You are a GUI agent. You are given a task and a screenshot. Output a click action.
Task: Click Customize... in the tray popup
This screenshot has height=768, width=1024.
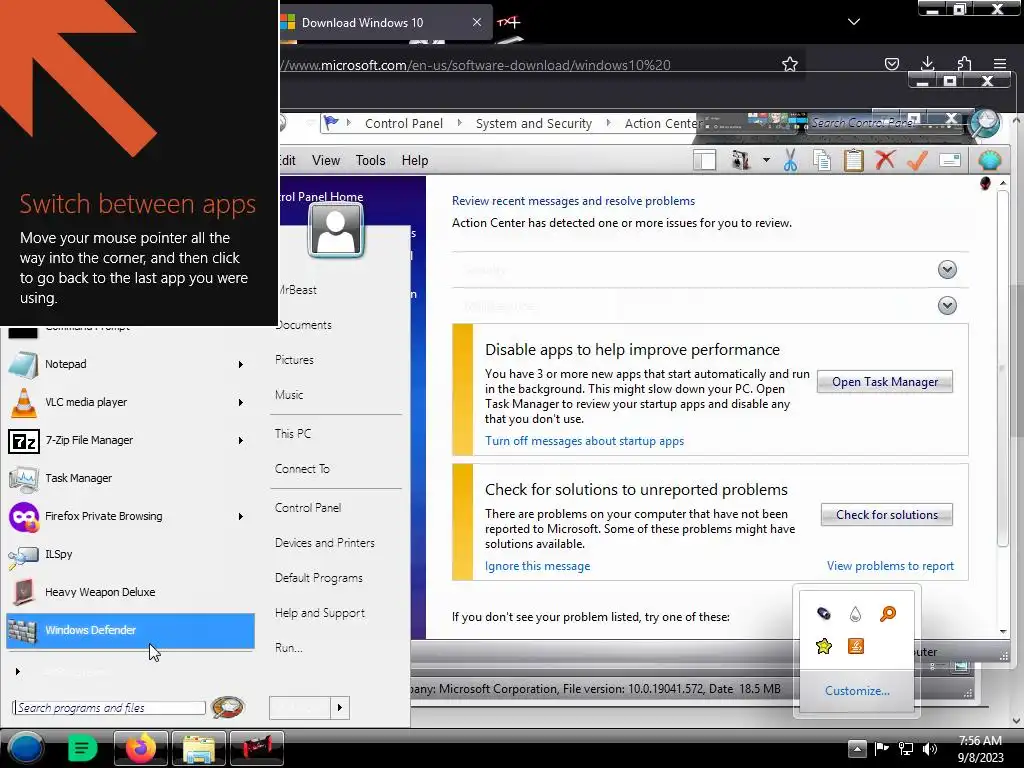click(x=857, y=690)
